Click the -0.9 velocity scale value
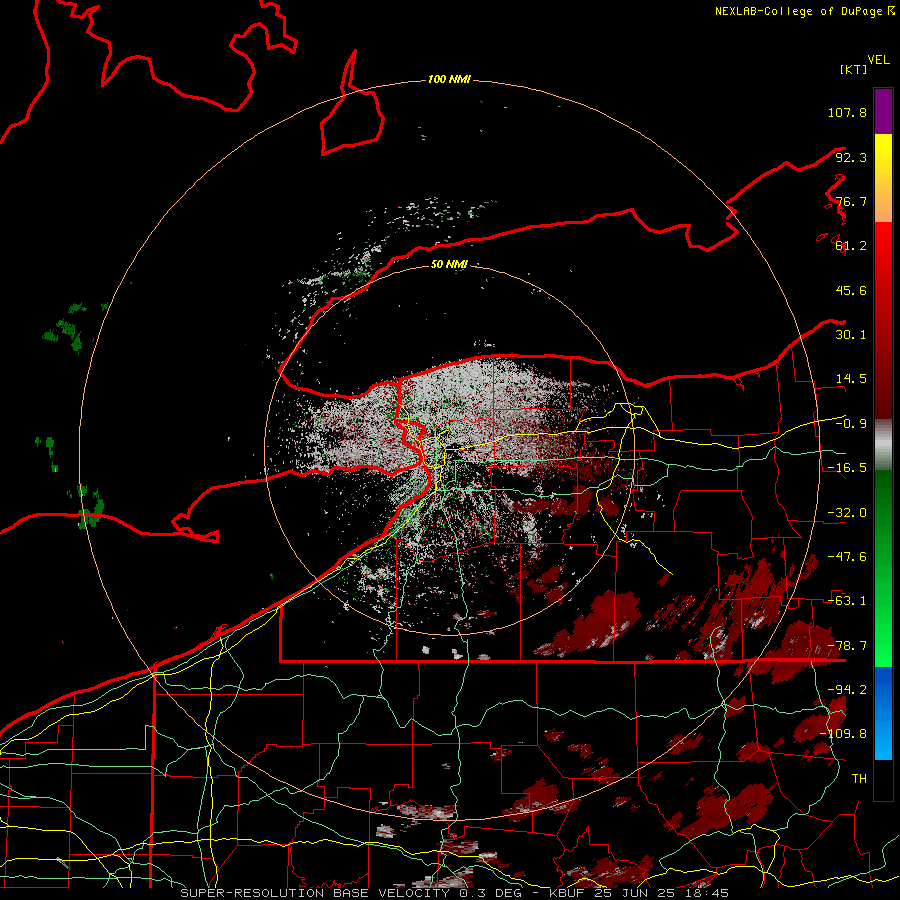 pyautogui.click(x=851, y=424)
